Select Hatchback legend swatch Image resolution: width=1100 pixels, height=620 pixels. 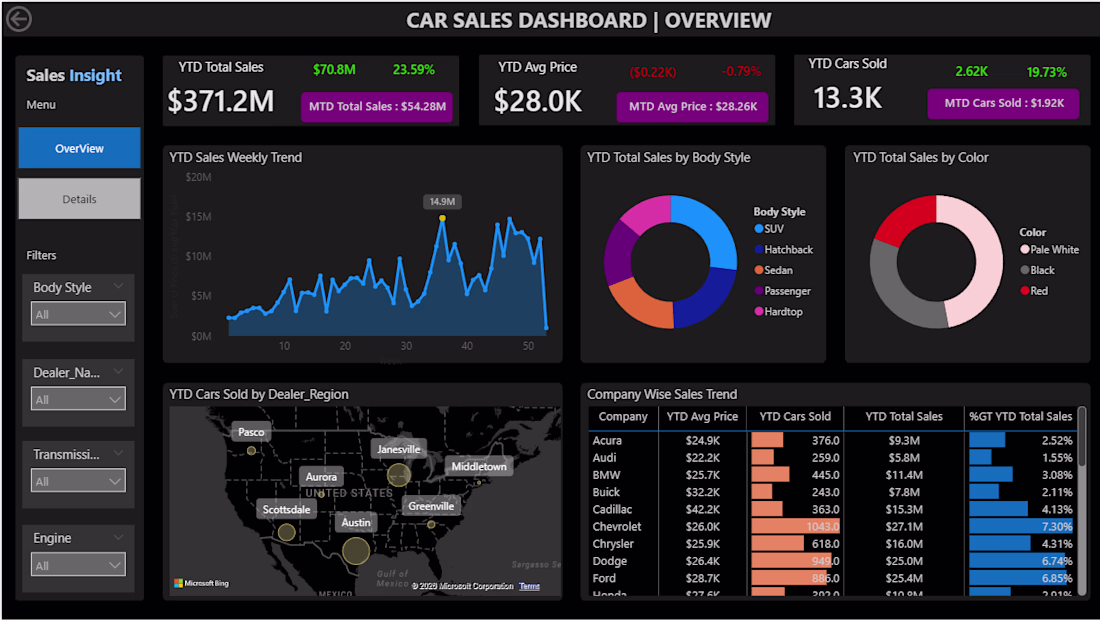758,249
